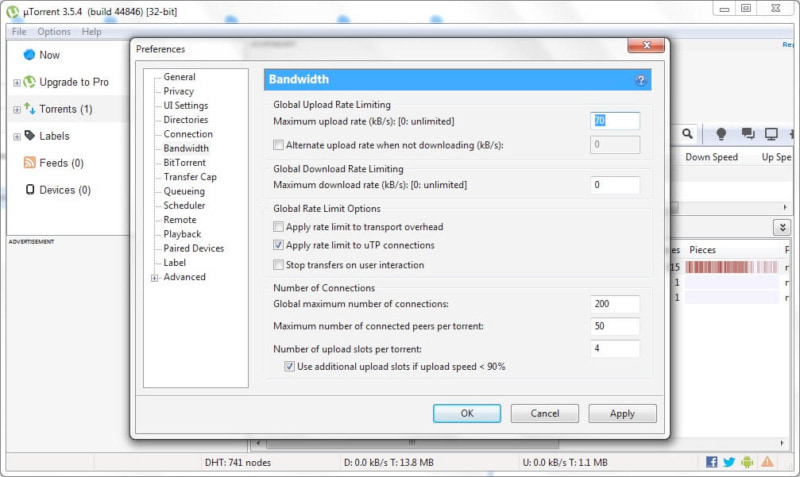The width and height of the screenshot is (800, 477).
Task: Click the Labels tag icon
Action: pos(30,135)
